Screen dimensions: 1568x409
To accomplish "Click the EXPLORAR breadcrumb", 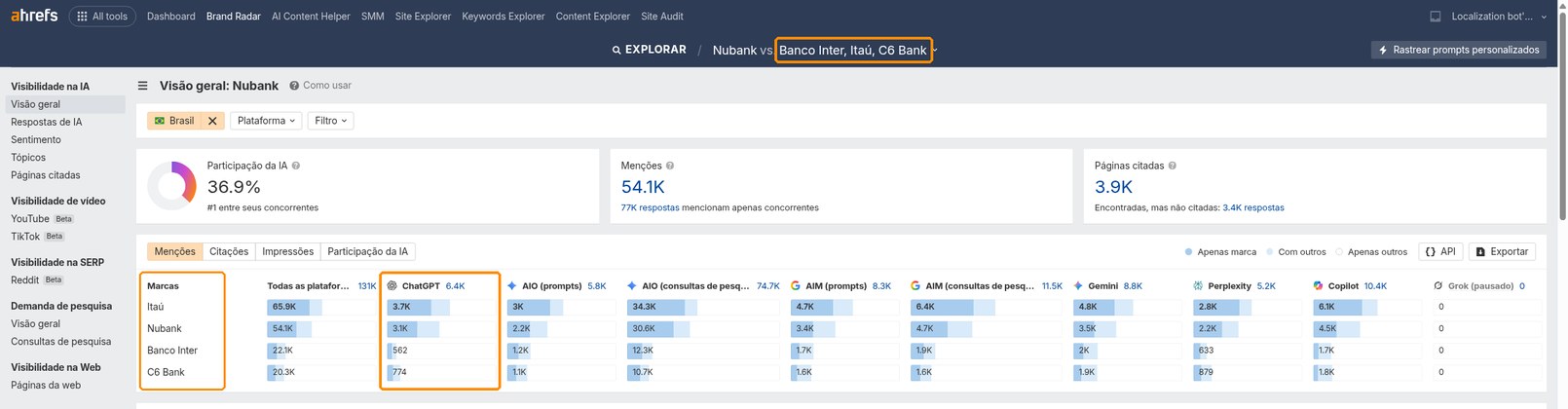I will point(655,50).
